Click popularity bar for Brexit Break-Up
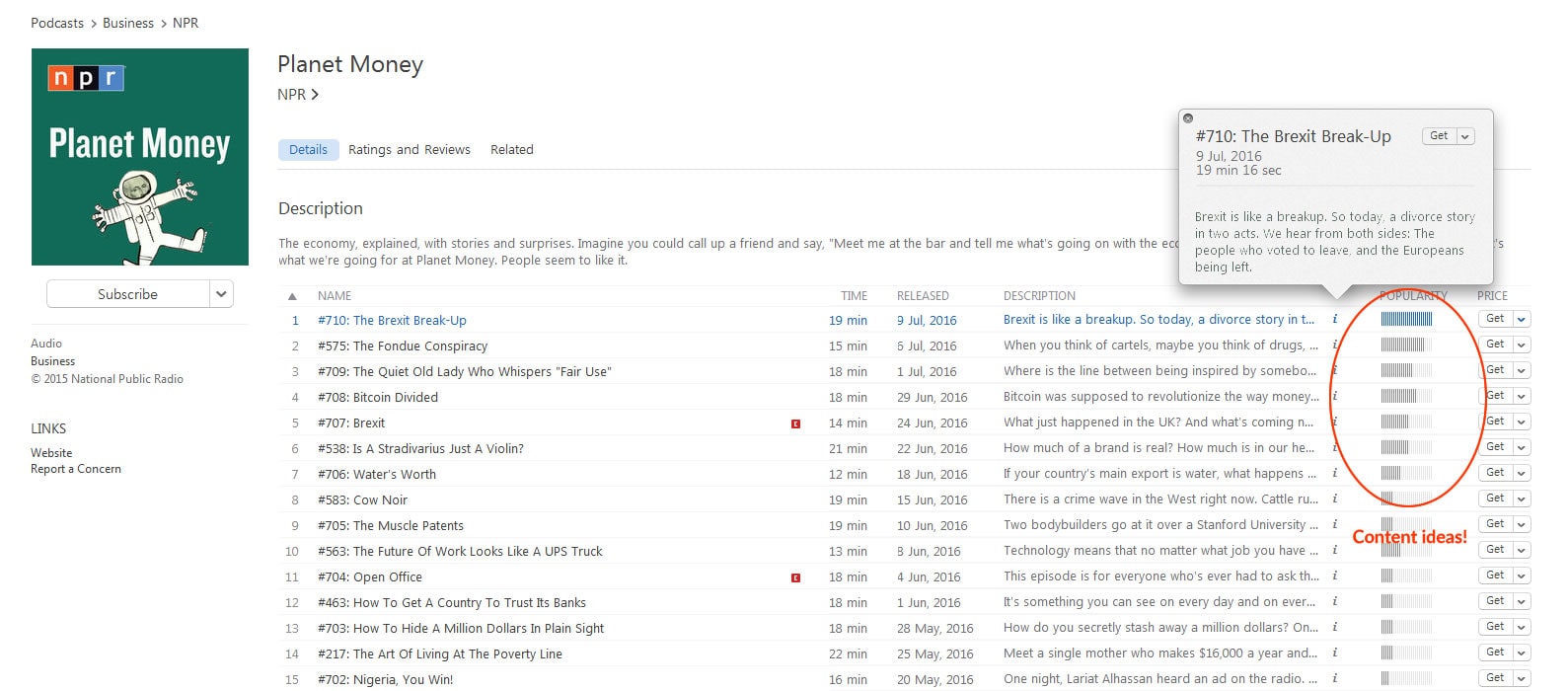Image resolution: width=1568 pixels, height=691 pixels. [x=1406, y=319]
